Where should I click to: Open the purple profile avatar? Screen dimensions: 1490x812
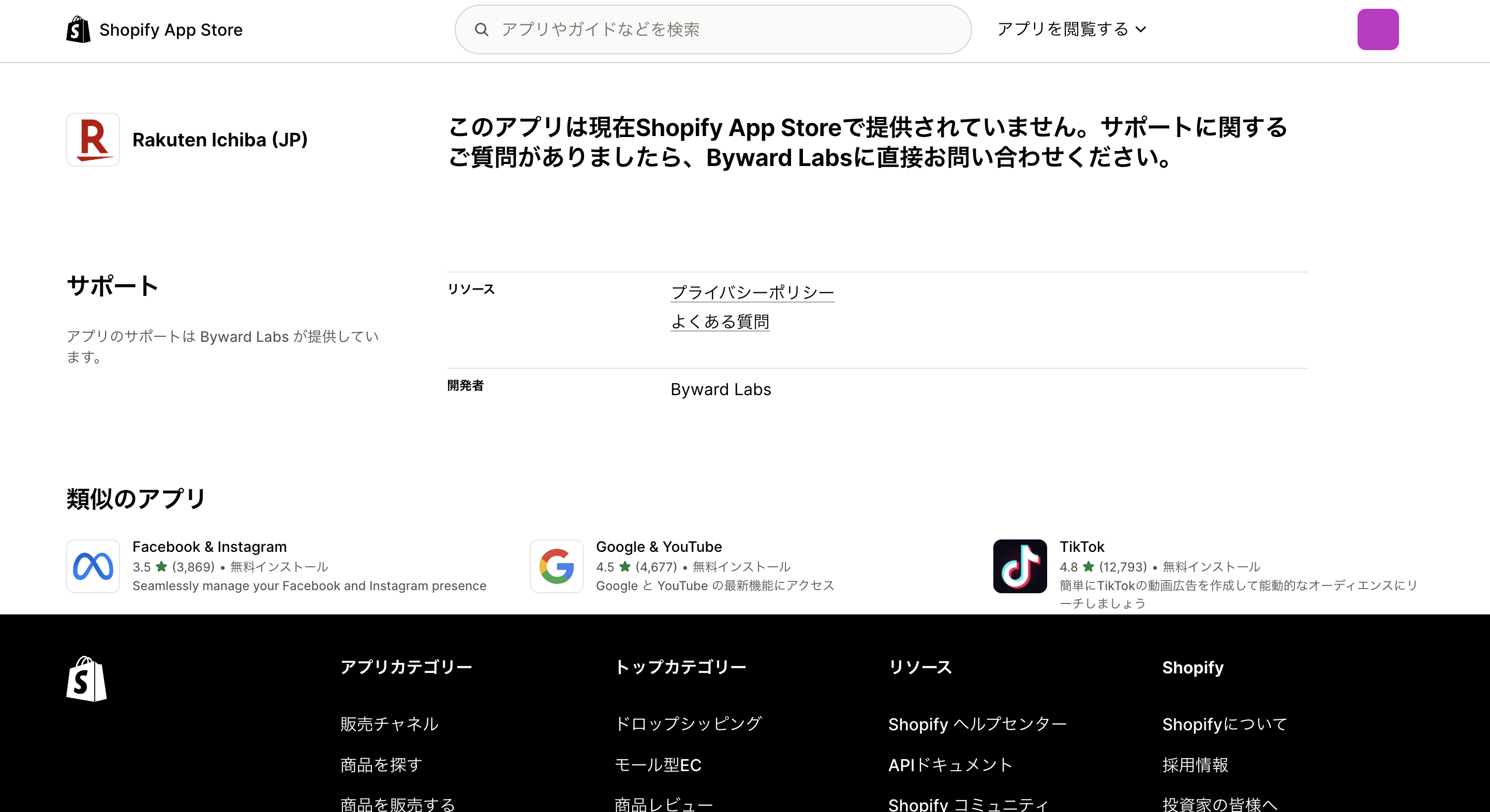(x=1378, y=29)
